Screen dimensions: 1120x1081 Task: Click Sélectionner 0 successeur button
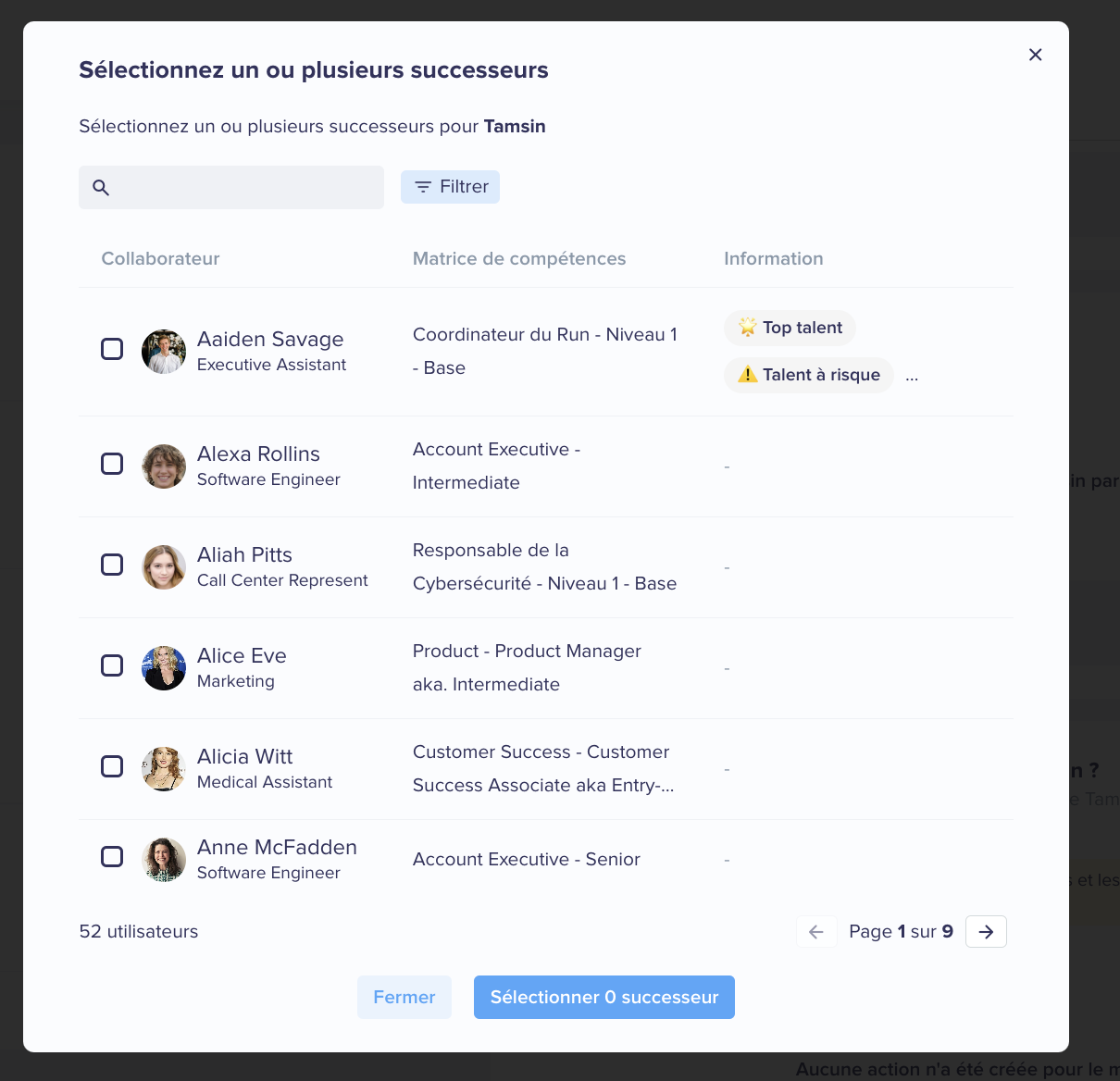604,998
